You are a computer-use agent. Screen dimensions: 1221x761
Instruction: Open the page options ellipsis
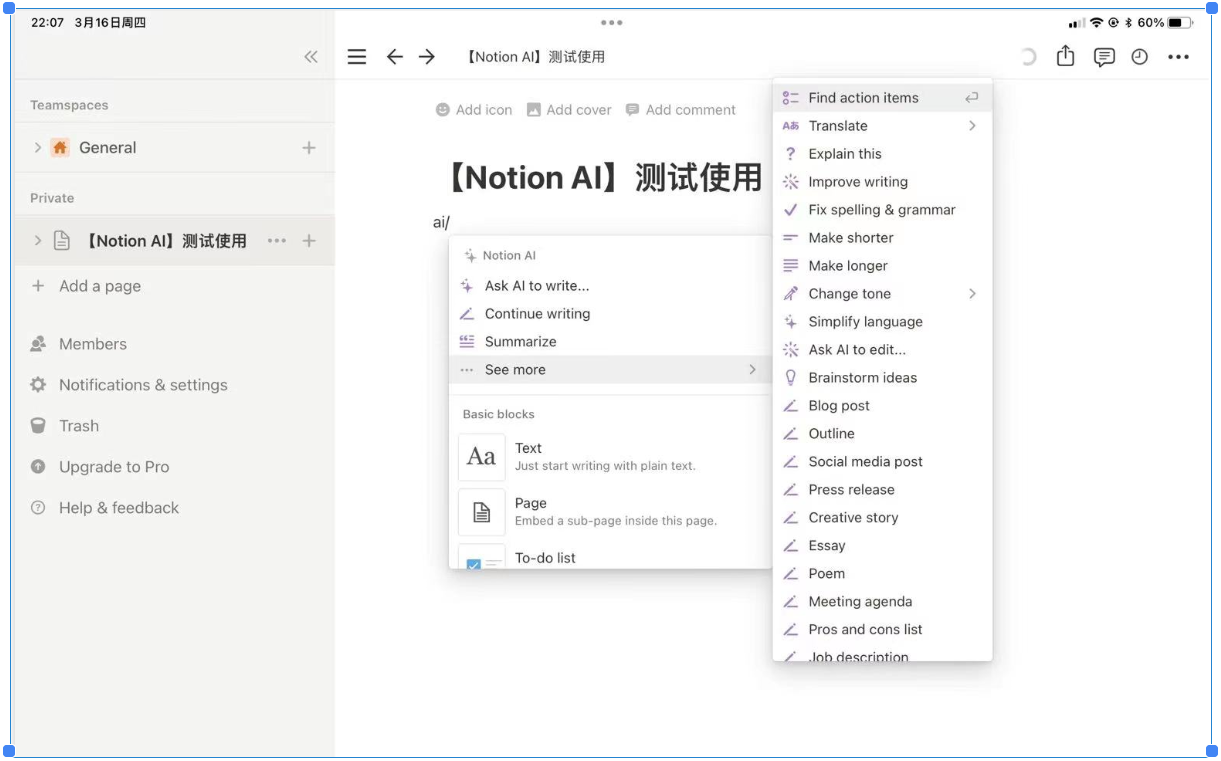(1179, 57)
